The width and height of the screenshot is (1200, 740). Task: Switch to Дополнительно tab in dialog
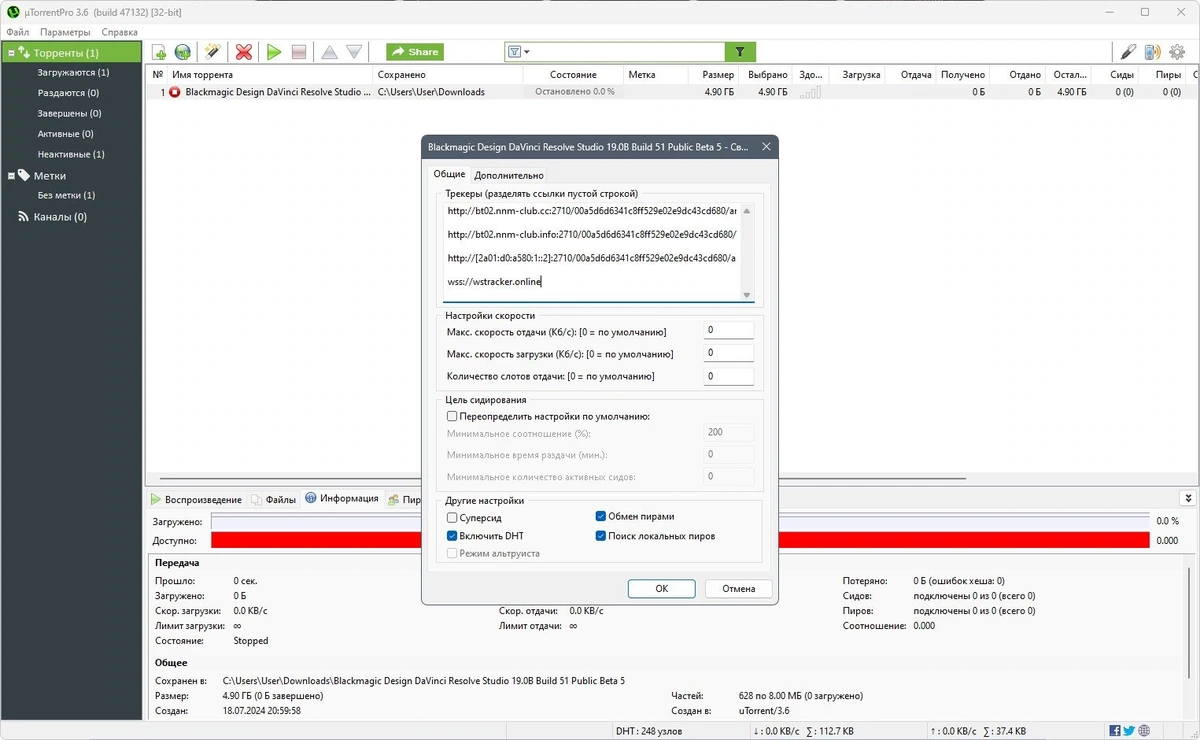[x=509, y=175]
